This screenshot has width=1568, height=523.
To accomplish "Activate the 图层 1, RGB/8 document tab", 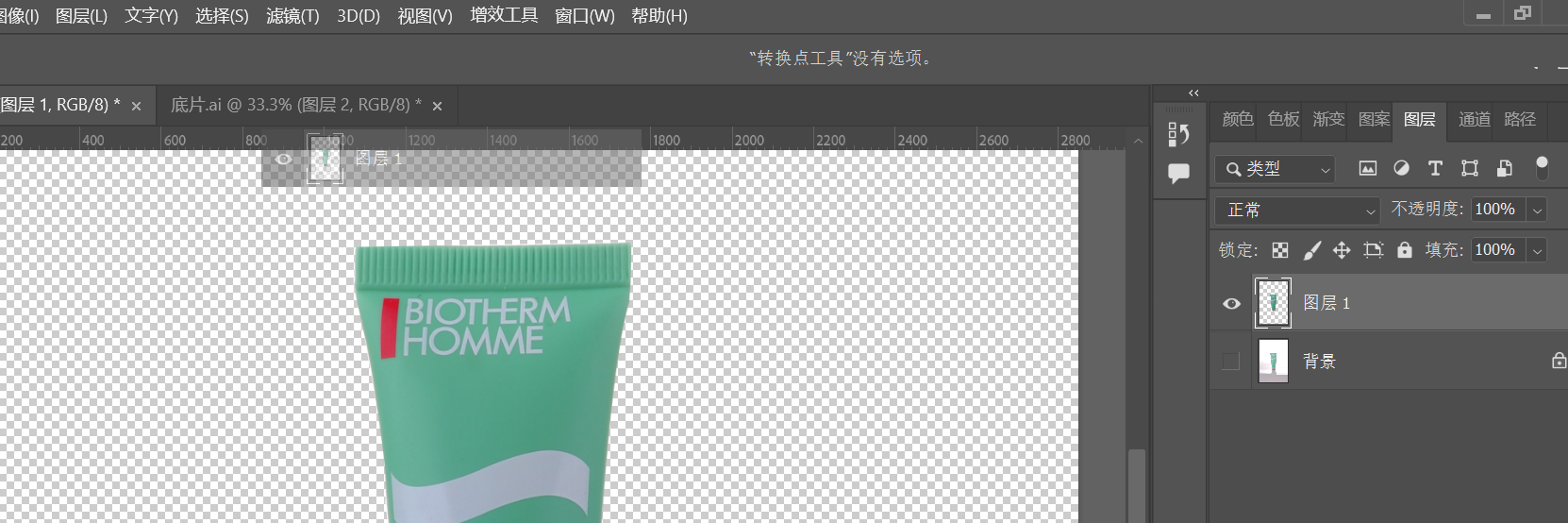I will pos(60,106).
